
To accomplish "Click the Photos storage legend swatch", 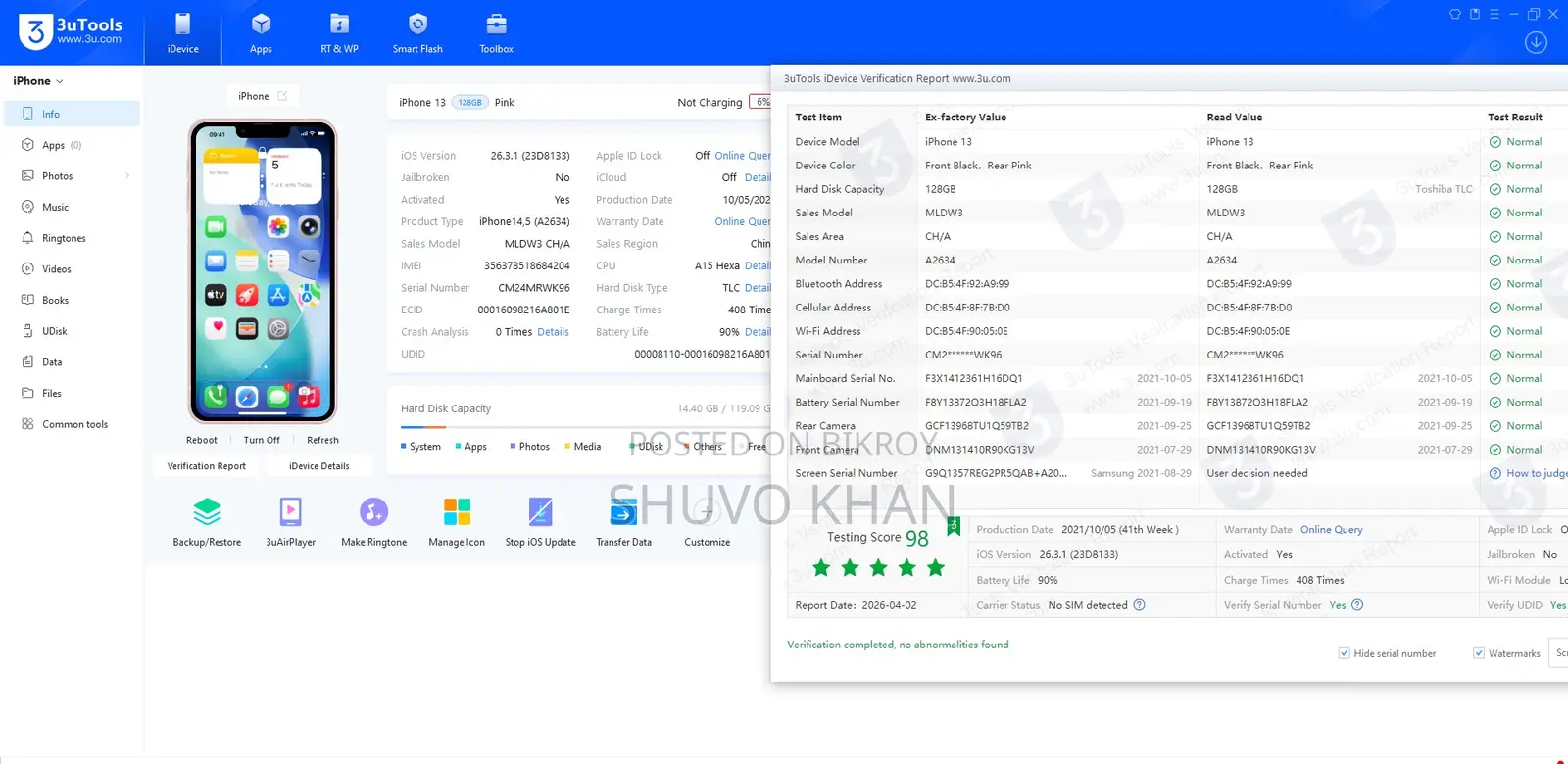I will click(x=513, y=446).
